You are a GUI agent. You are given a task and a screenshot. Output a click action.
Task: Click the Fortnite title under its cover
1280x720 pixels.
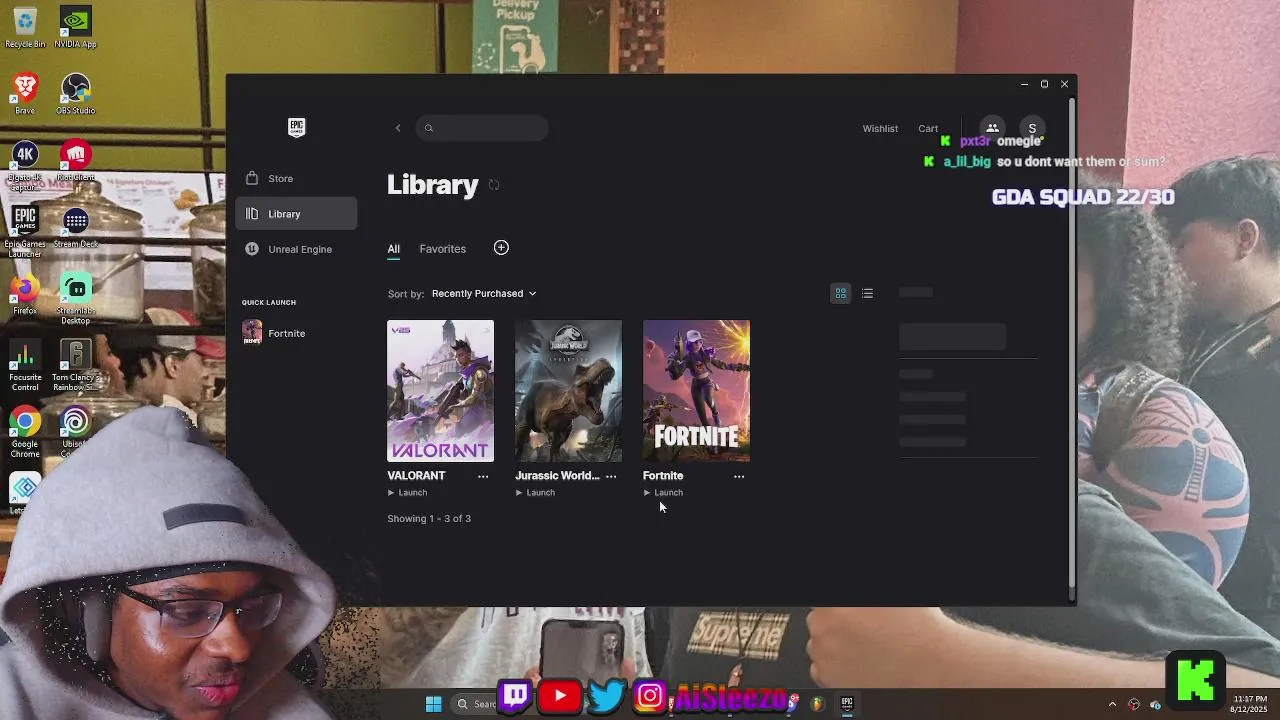pyautogui.click(x=663, y=476)
